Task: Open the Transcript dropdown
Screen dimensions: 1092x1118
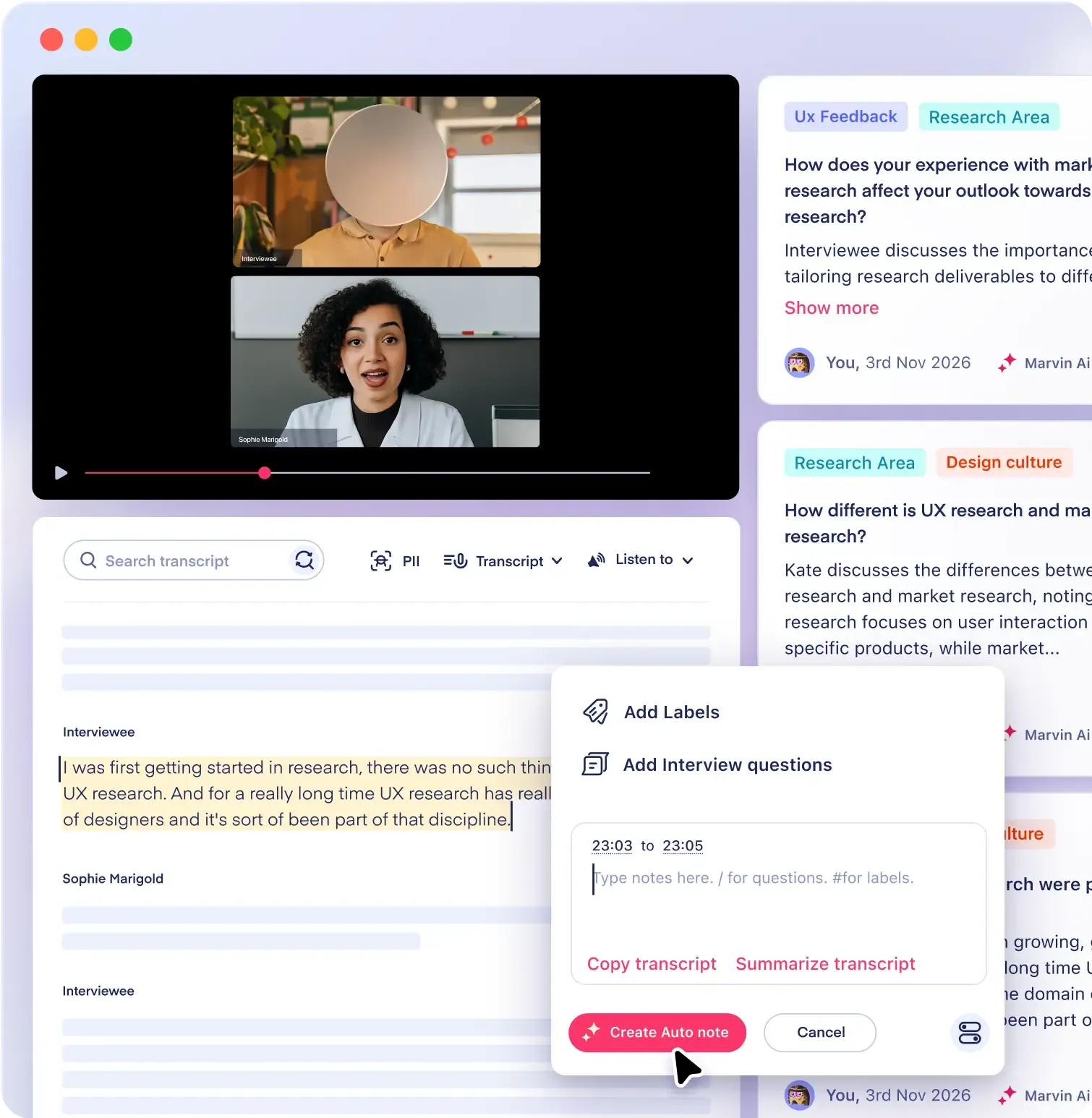Action: coord(503,561)
